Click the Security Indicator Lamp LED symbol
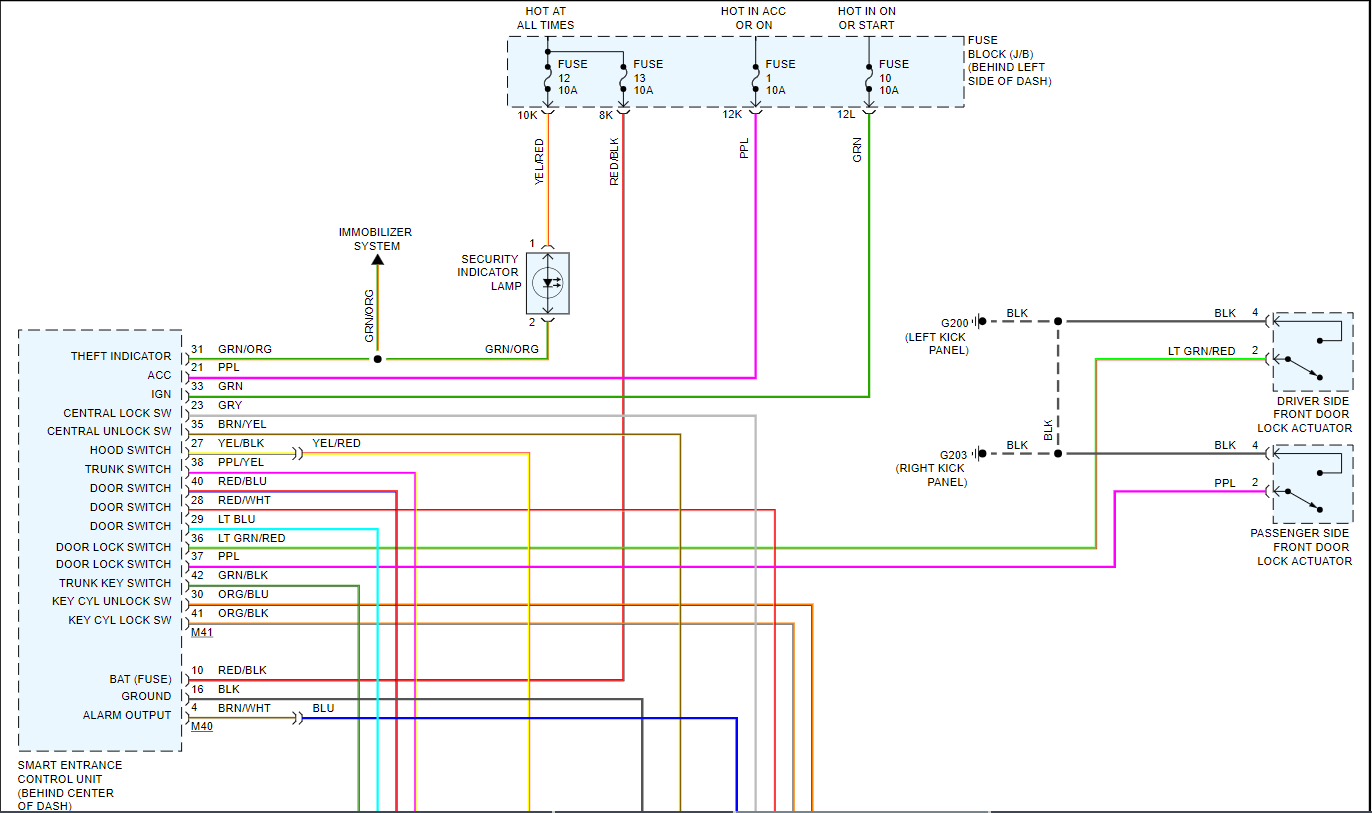 coord(548,283)
